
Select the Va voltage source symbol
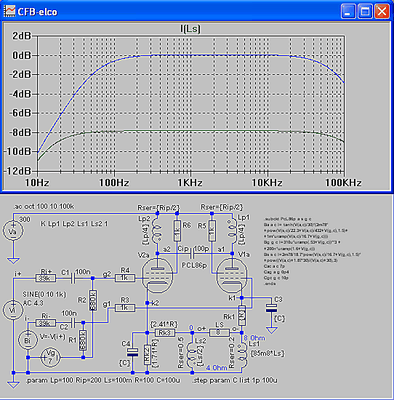(13, 232)
